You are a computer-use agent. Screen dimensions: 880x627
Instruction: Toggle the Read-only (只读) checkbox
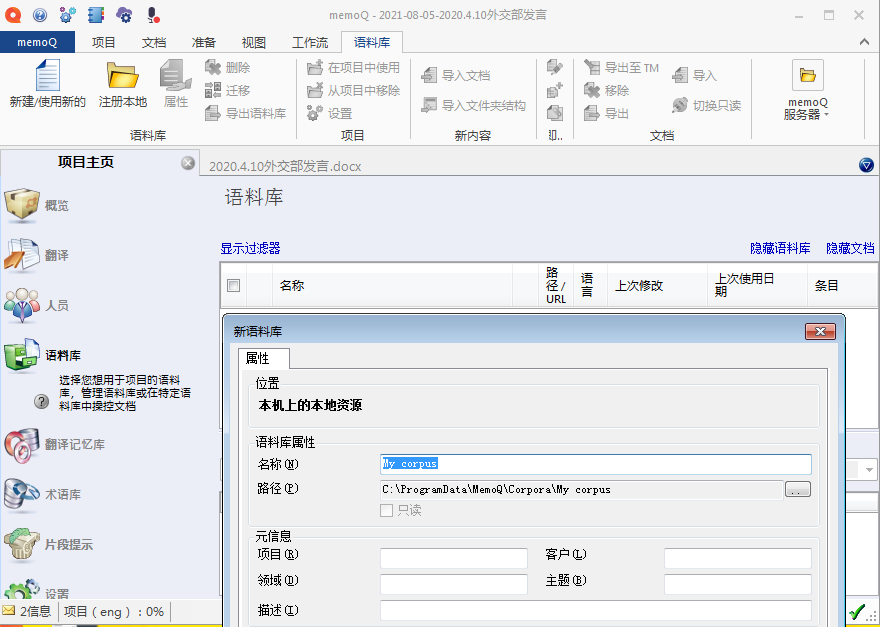tap(386, 510)
